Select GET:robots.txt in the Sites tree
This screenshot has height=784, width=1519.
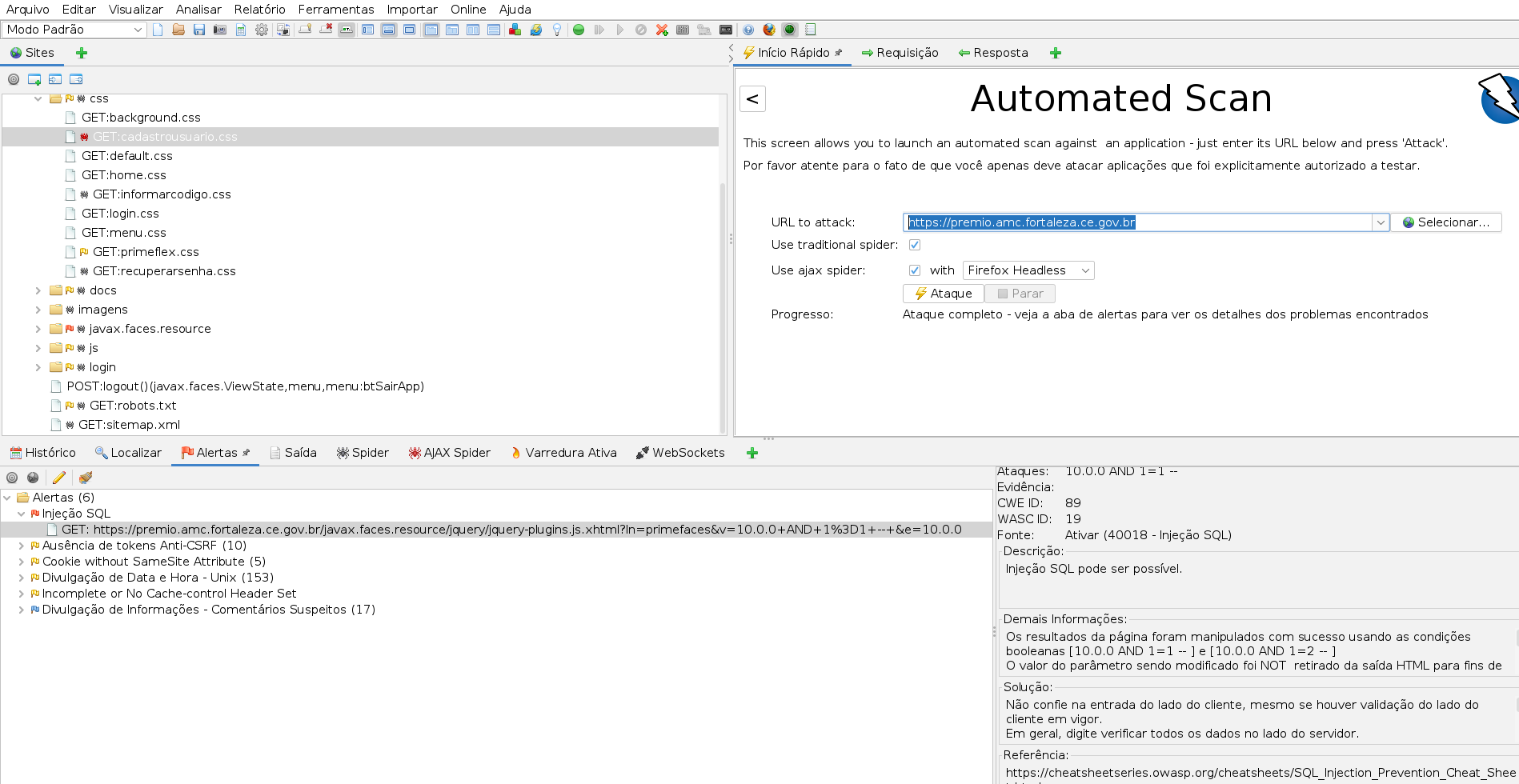132,406
